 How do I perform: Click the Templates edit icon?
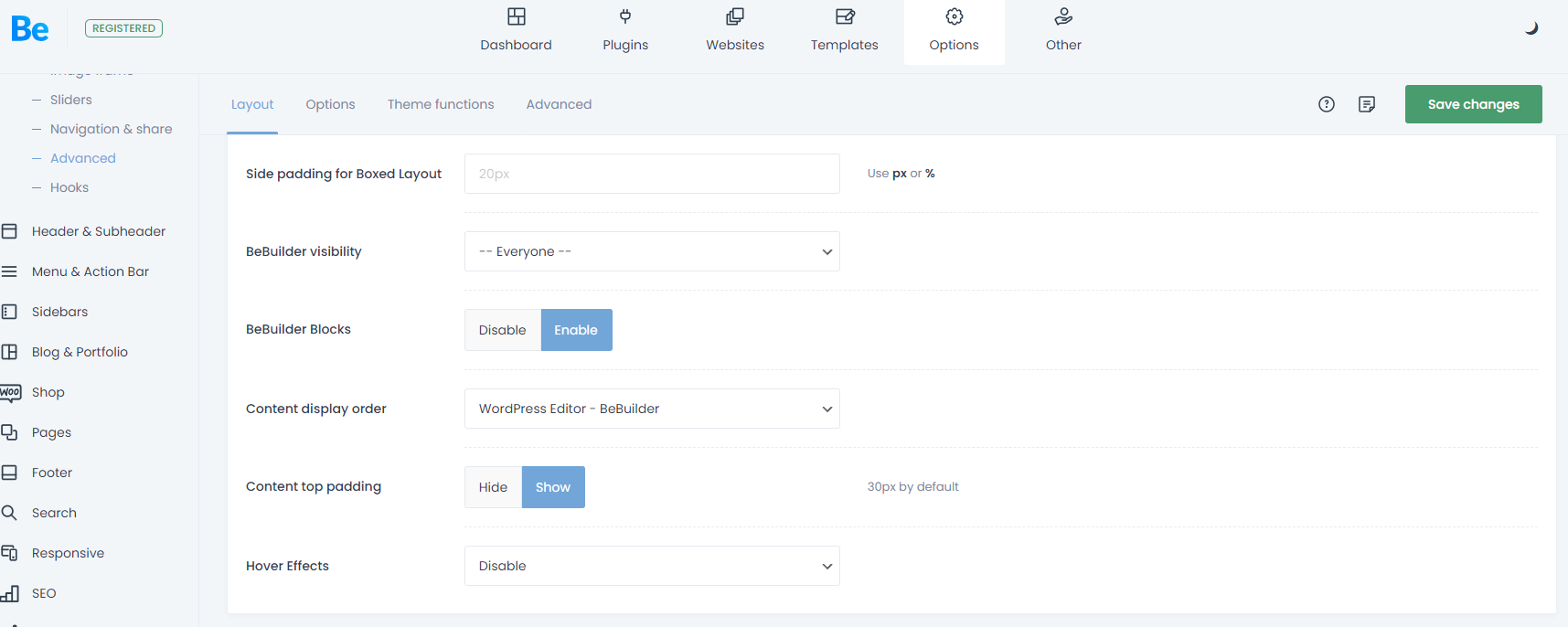click(x=845, y=16)
